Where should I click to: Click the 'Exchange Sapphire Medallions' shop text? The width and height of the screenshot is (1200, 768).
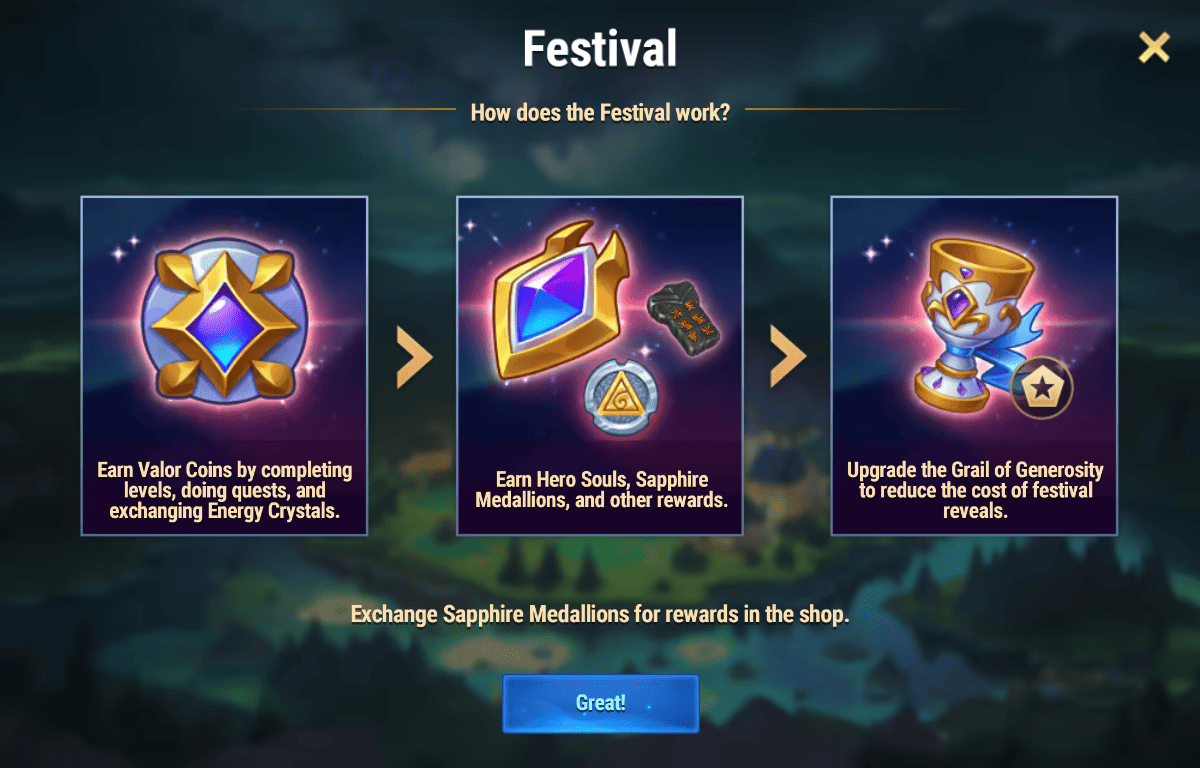pyautogui.click(x=600, y=614)
